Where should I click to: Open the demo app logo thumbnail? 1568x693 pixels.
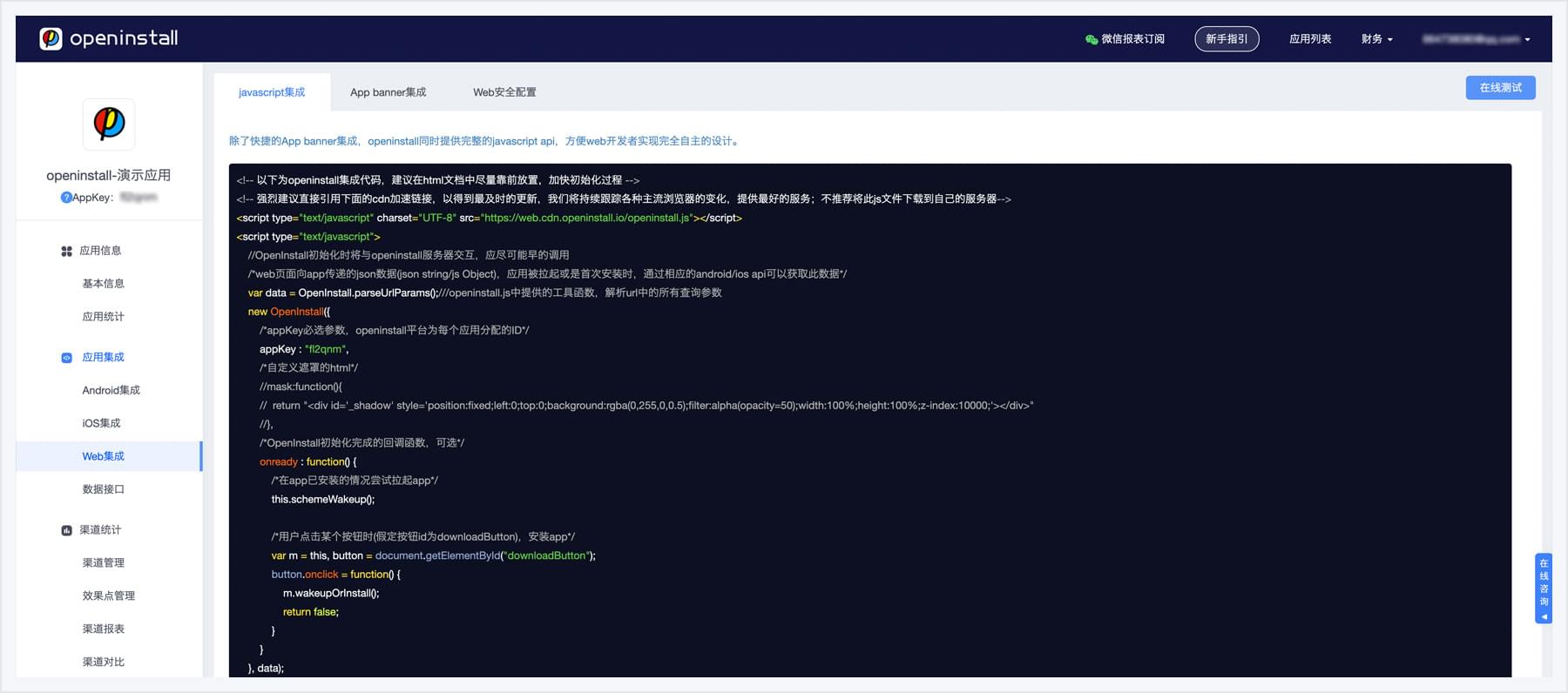pos(109,124)
